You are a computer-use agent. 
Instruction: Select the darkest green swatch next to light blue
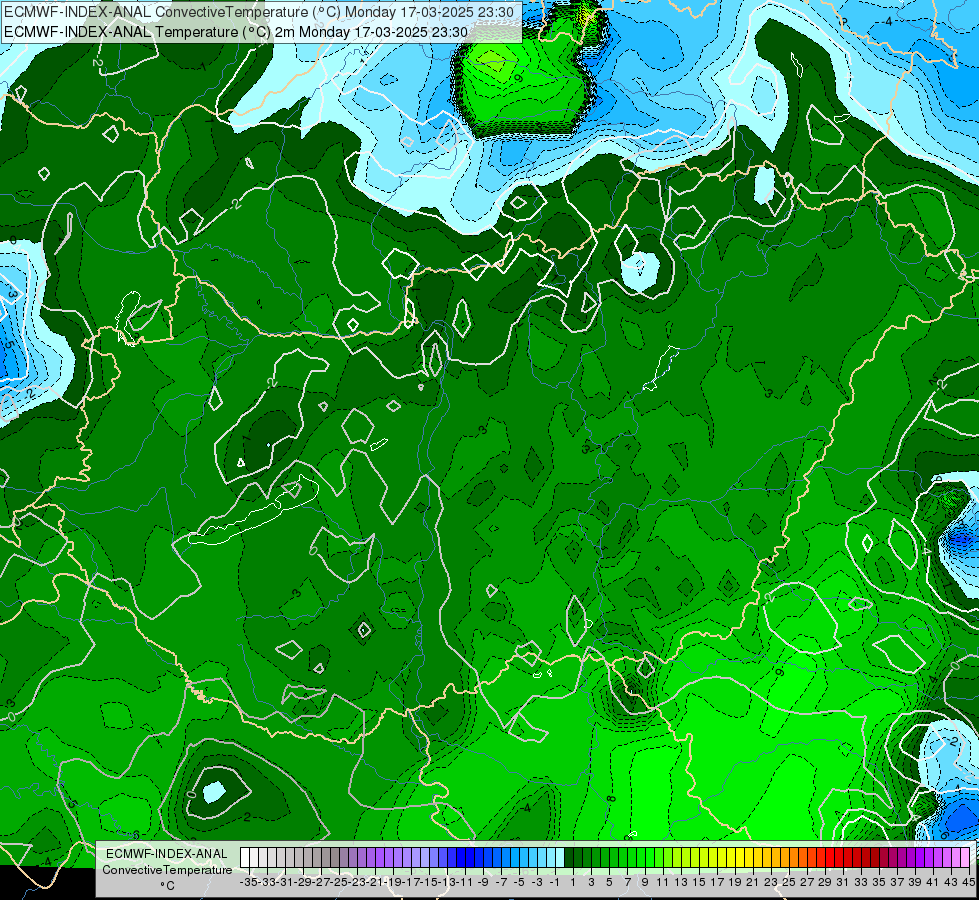569,858
